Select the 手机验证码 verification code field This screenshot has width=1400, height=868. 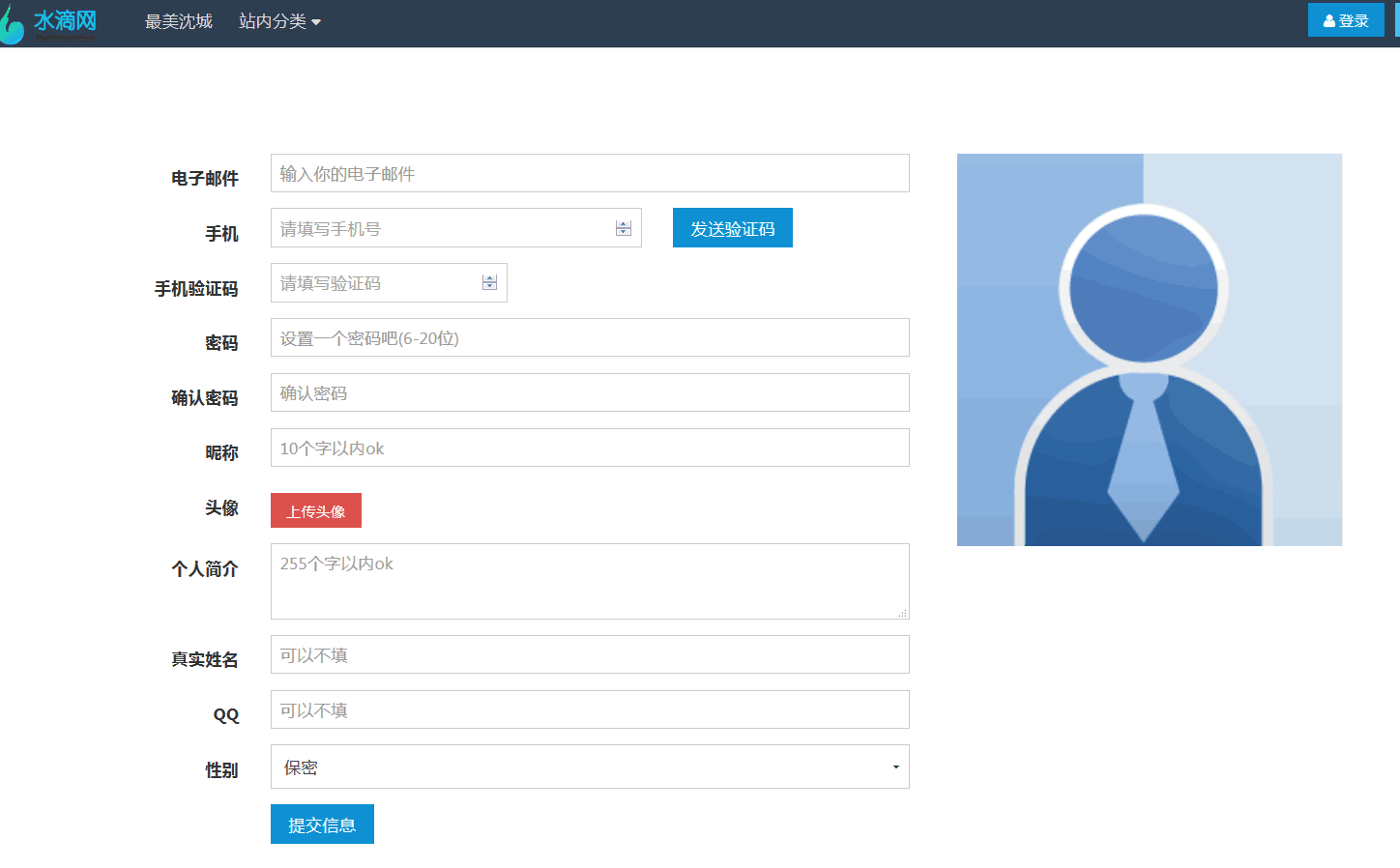pos(372,283)
